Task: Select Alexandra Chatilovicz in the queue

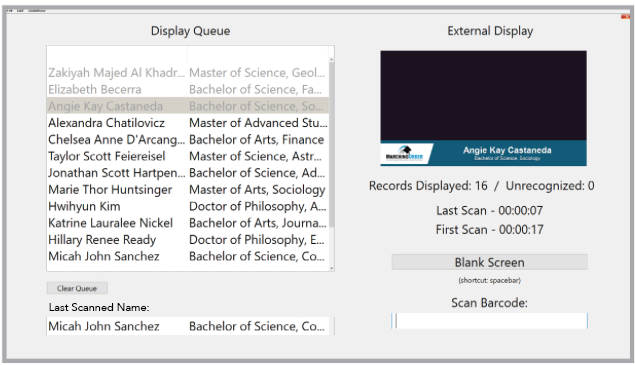Action: (x=188, y=122)
